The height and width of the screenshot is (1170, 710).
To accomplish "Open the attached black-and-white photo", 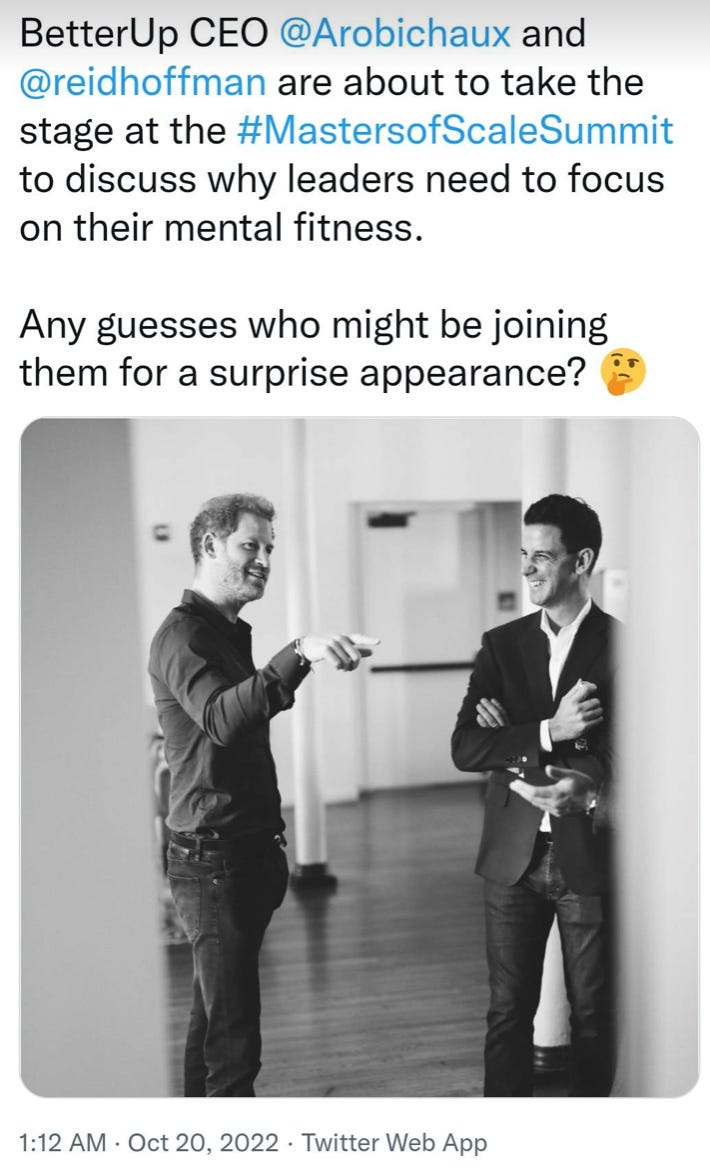I will (359, 757).
